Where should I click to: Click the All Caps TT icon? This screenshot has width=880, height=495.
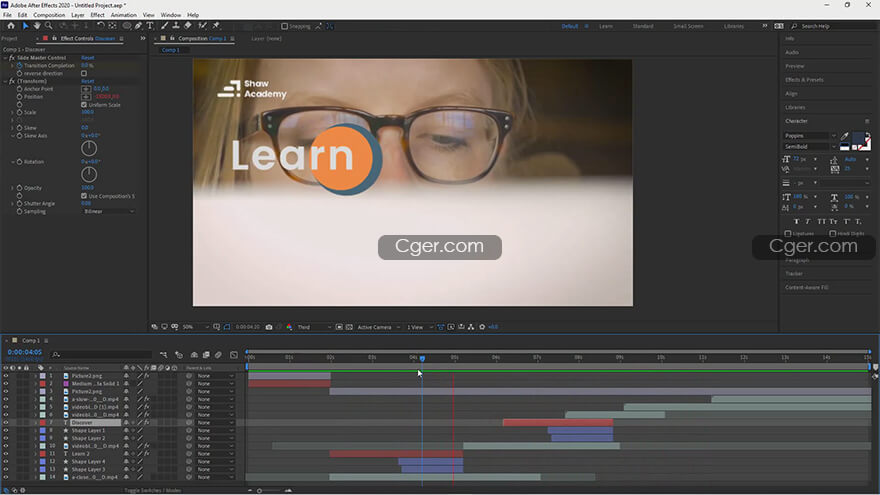point(822,222)
